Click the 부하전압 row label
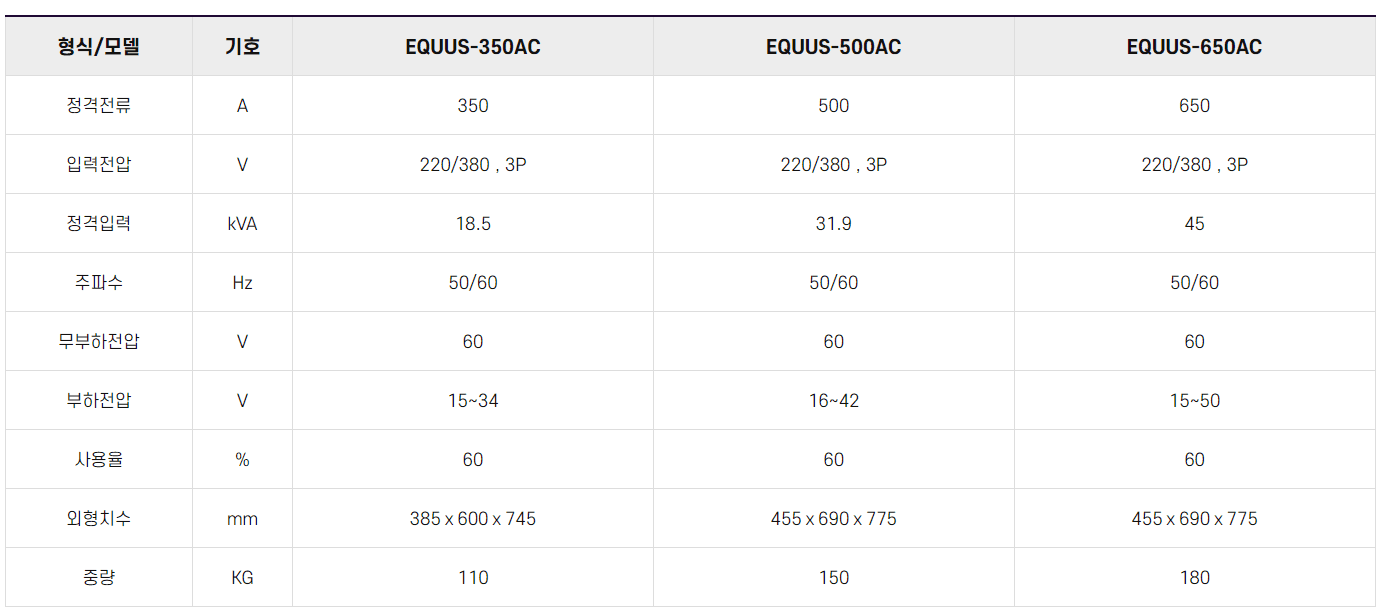Viewport: 1383px width, 616px height. click(99, 401)
